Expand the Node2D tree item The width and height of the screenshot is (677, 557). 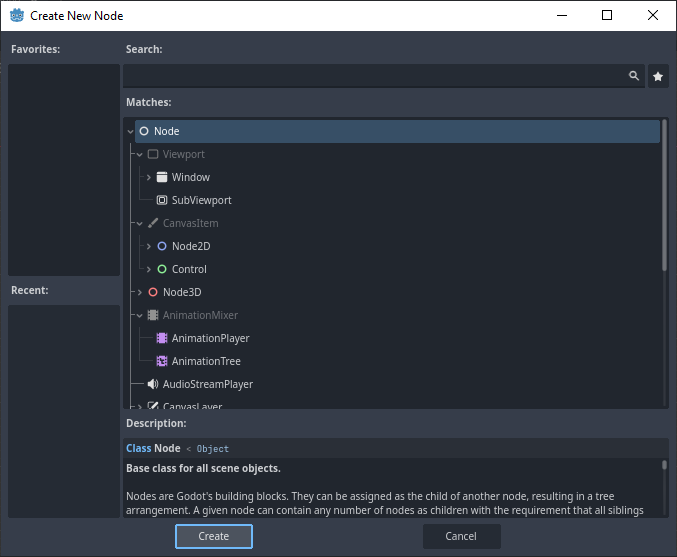[x=148, y=246]
